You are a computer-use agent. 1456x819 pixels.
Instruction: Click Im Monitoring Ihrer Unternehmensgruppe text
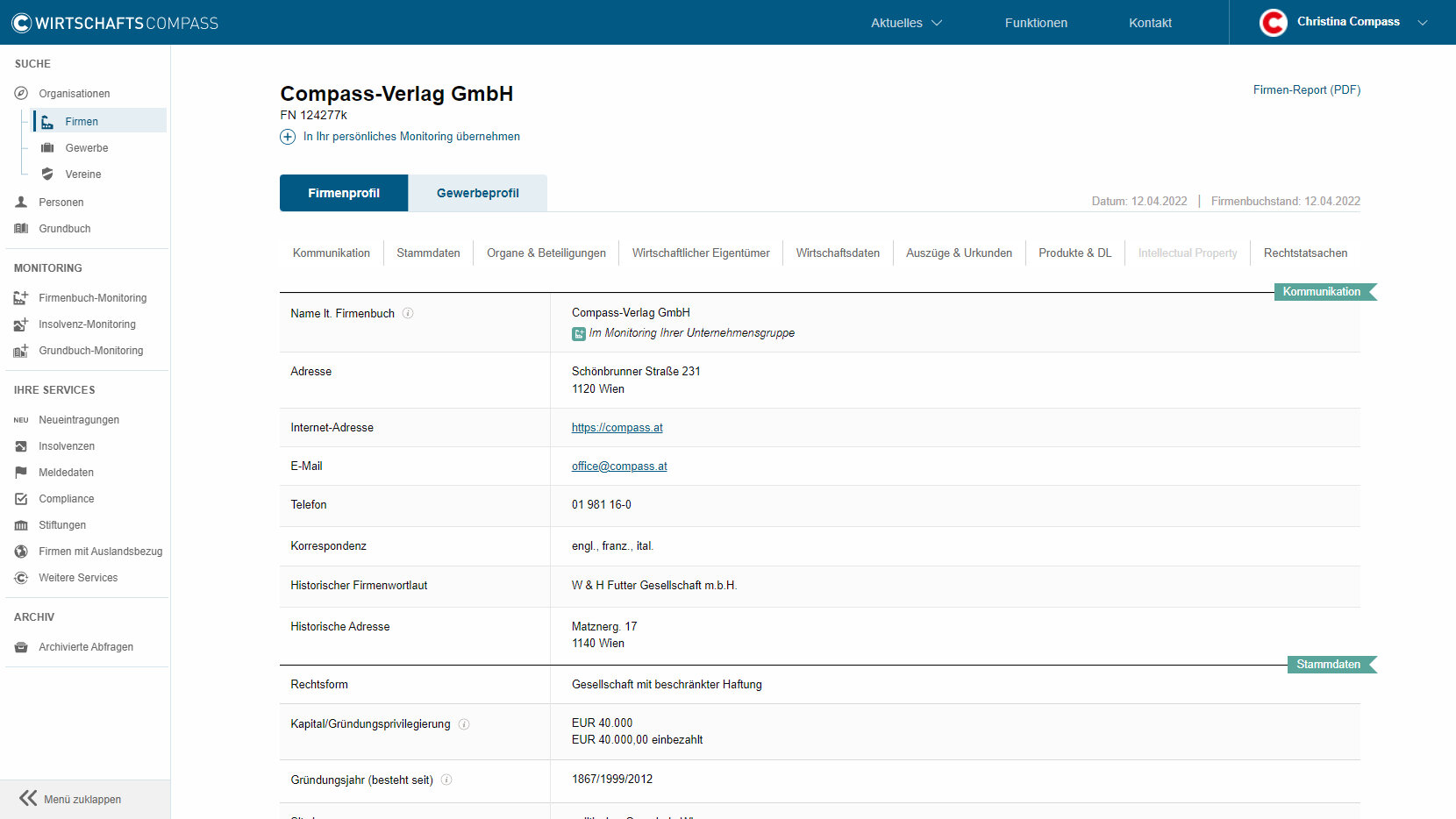click(692, 333)
